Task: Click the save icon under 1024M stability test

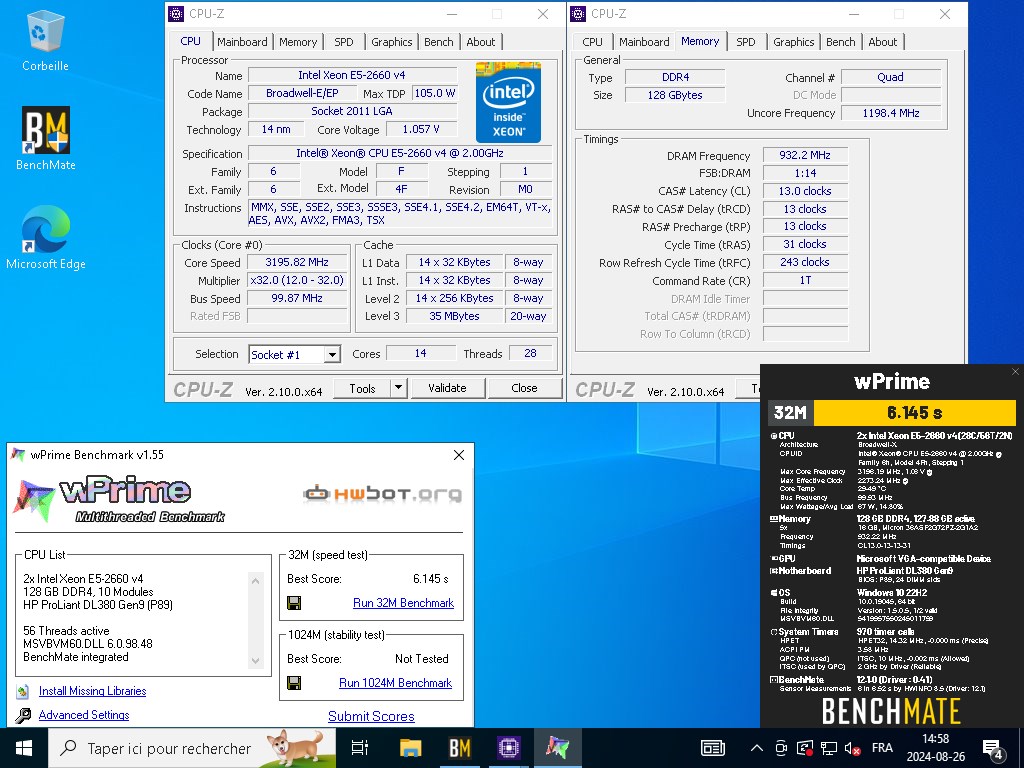Action: [x=294, y=683]
